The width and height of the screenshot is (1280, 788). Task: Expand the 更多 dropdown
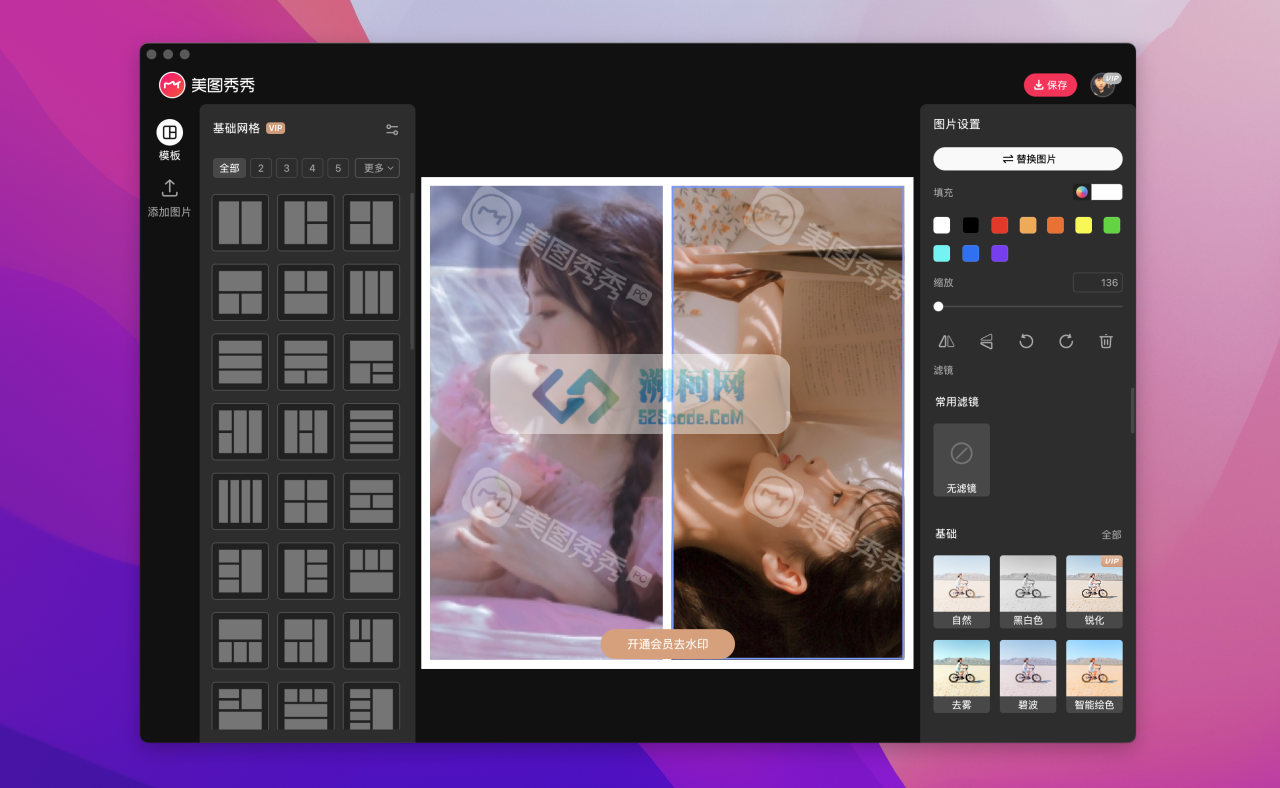click(x=377, y=168)
